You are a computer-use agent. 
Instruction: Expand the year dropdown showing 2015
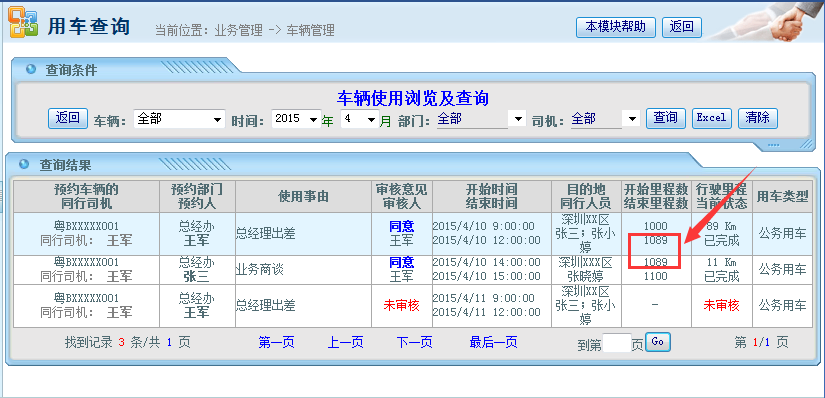click(296, 119)
